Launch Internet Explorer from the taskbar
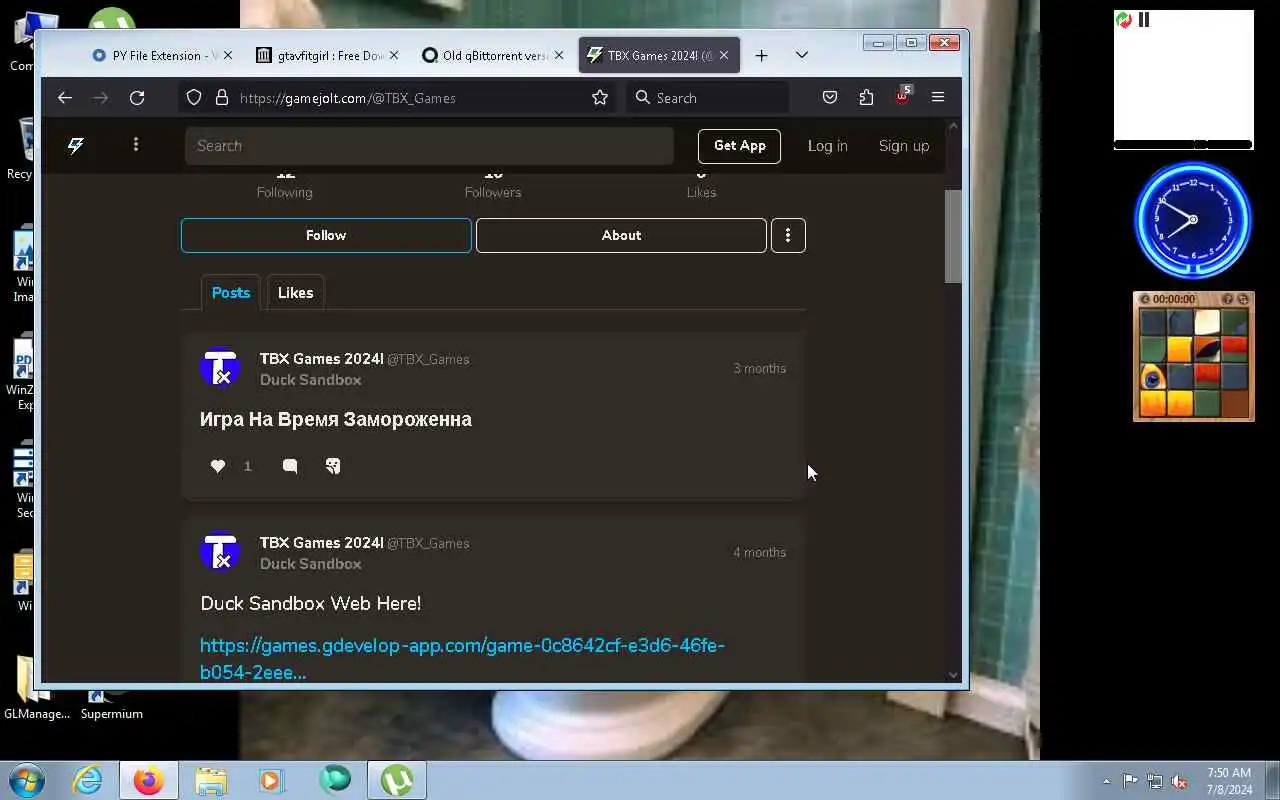The width and height of the screenshot is (1280, 800). [88, 780]
